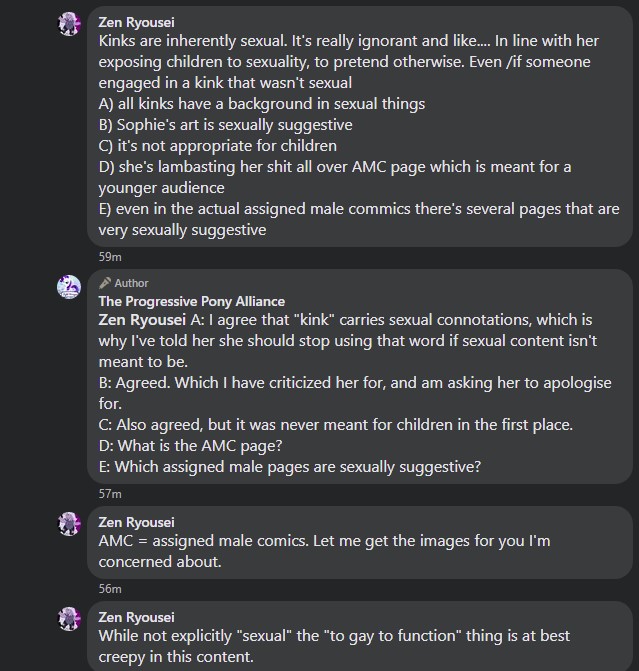Click Zen Ryousei's name on the bottom comment
The image size is (639, 671).
pyautogui.click(x=136, y=617)
